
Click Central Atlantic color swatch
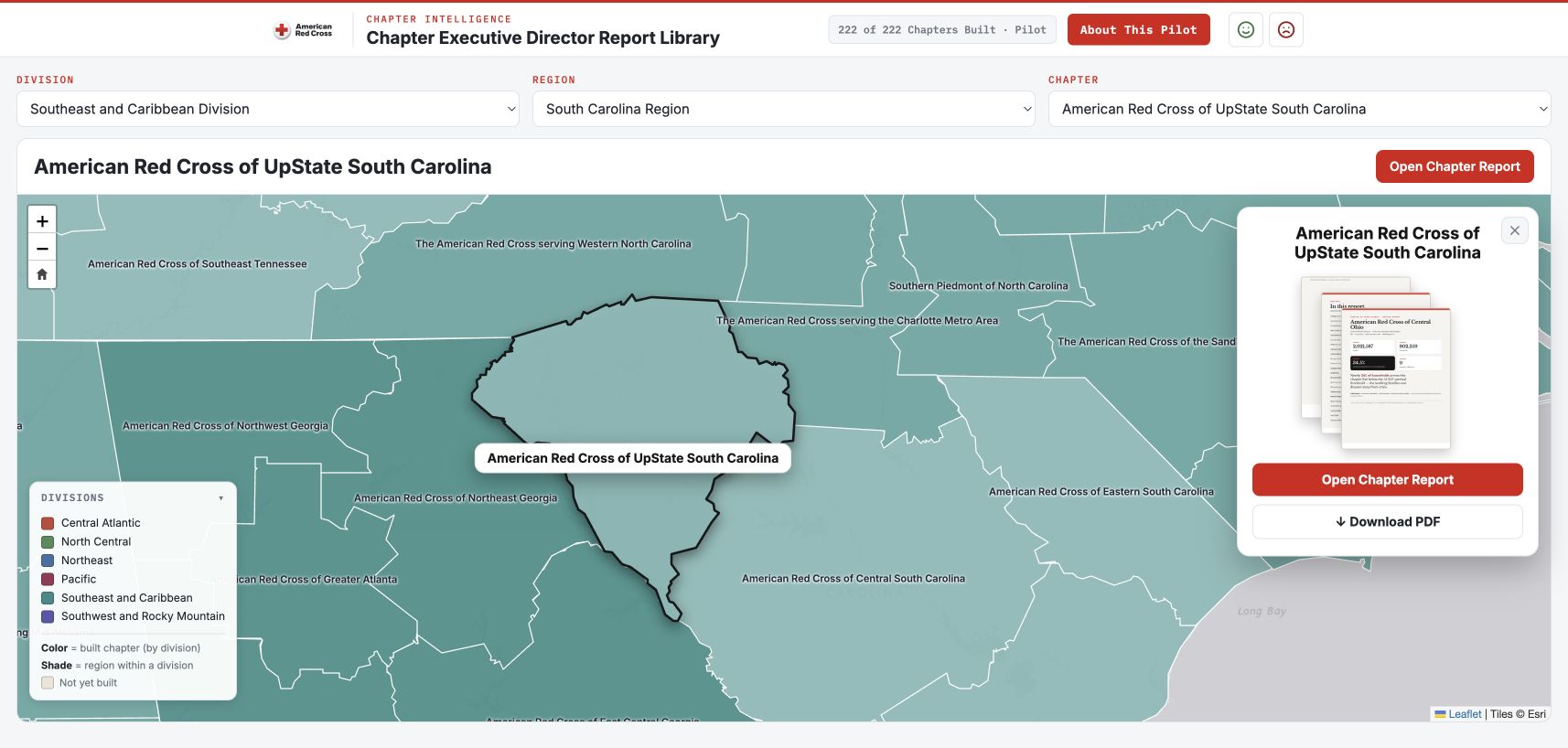[48, 523]
